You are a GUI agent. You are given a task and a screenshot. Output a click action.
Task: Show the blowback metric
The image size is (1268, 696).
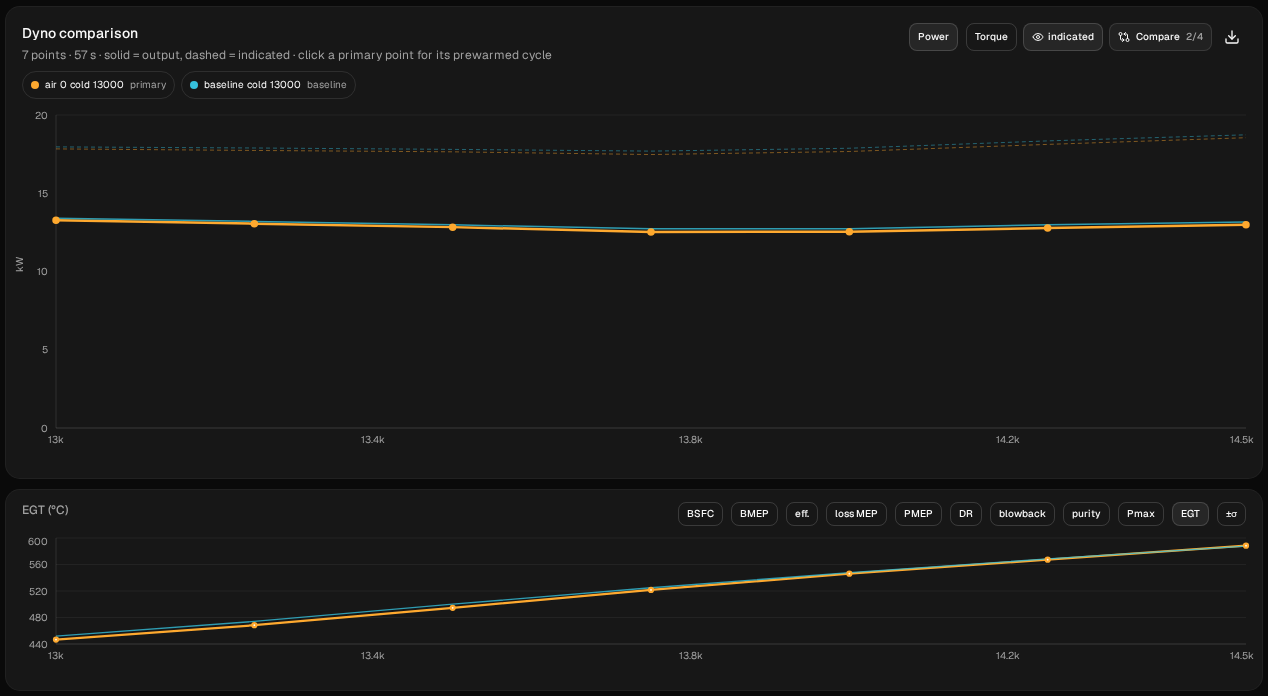[x=1022, y=514]
